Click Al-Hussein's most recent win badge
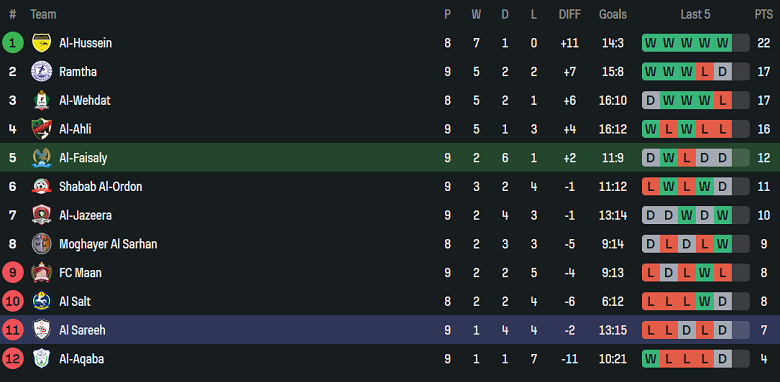The width and height of the screenshot is (780, 382). (x=723, y=43)
